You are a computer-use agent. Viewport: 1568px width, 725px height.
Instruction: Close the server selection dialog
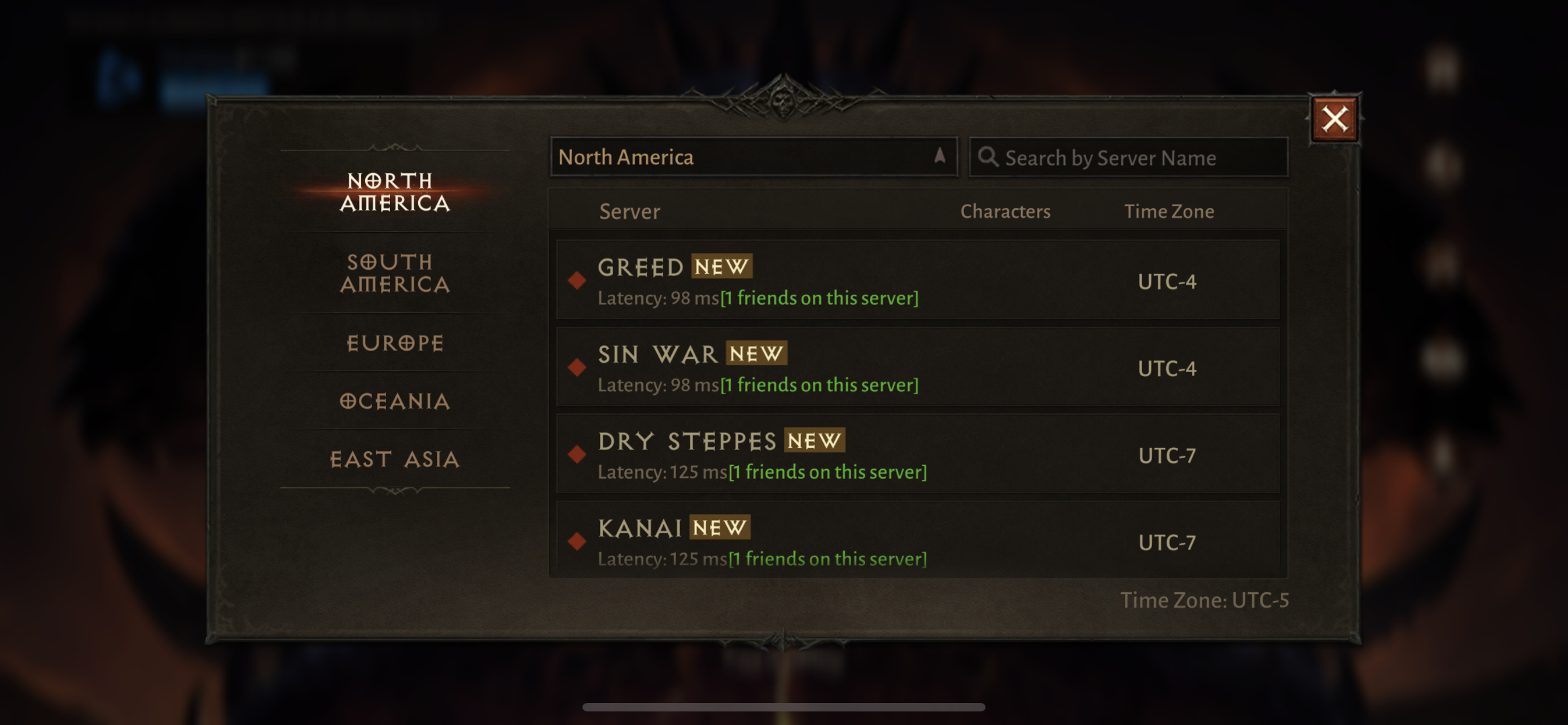pos(1334,118)
